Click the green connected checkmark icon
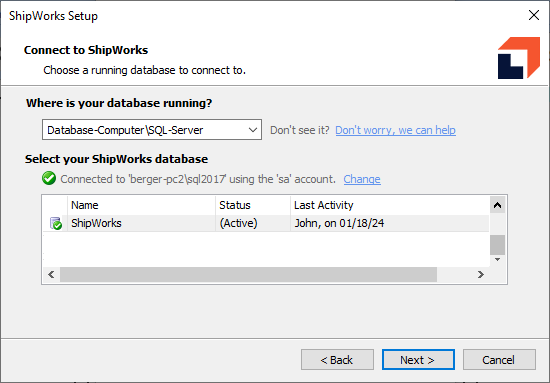The image size is (550, 383). [x=49, y=179]
